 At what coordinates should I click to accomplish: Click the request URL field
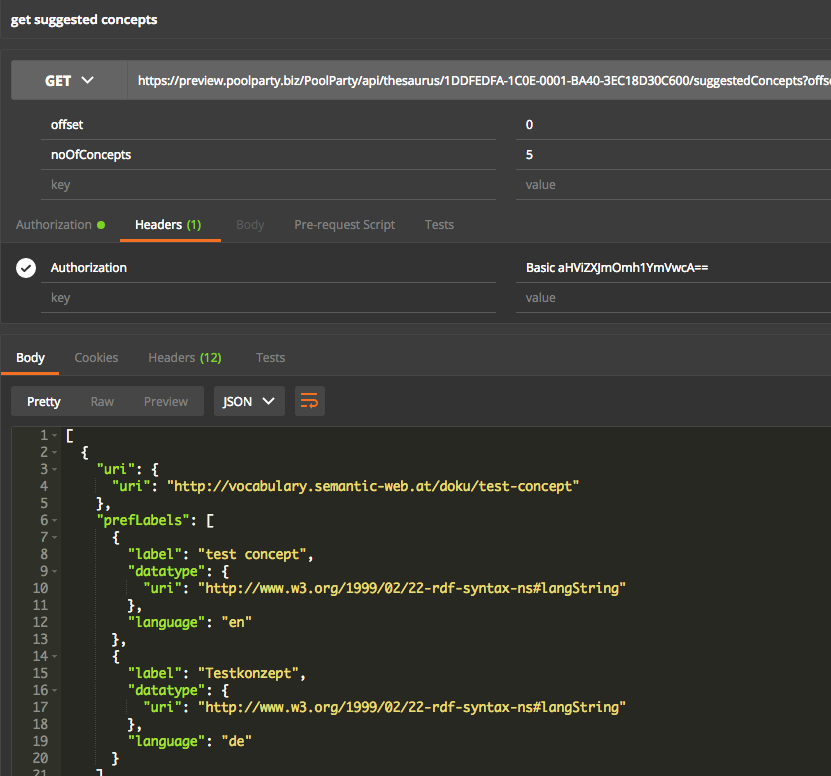[480, 80]
